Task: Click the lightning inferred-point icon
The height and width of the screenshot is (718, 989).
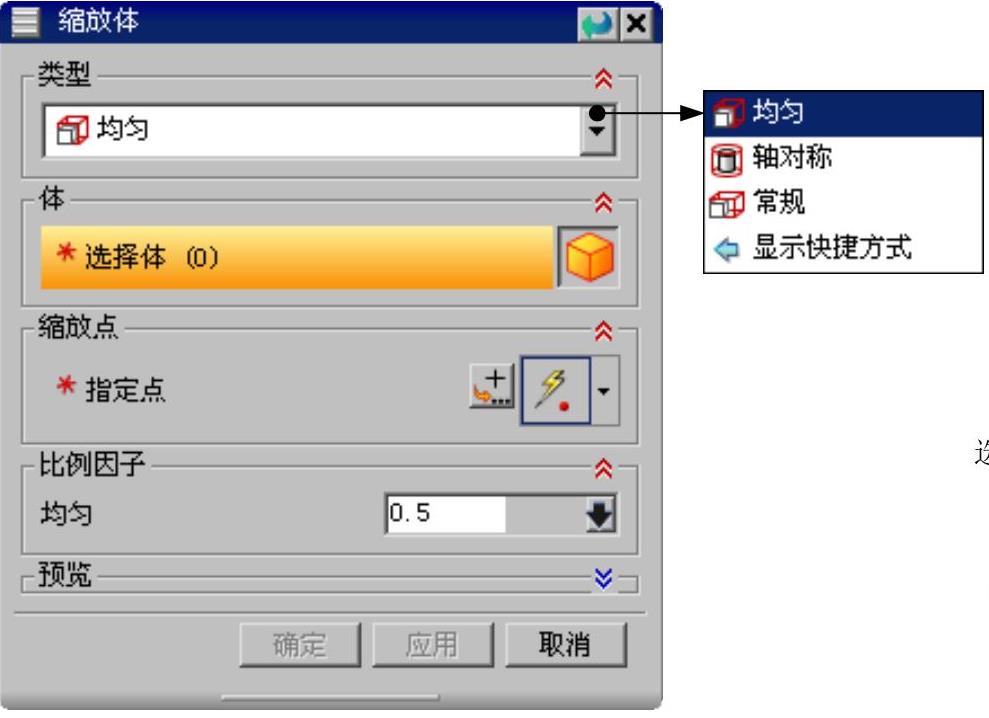Action: pyautogui.click(x=555, y=391)
